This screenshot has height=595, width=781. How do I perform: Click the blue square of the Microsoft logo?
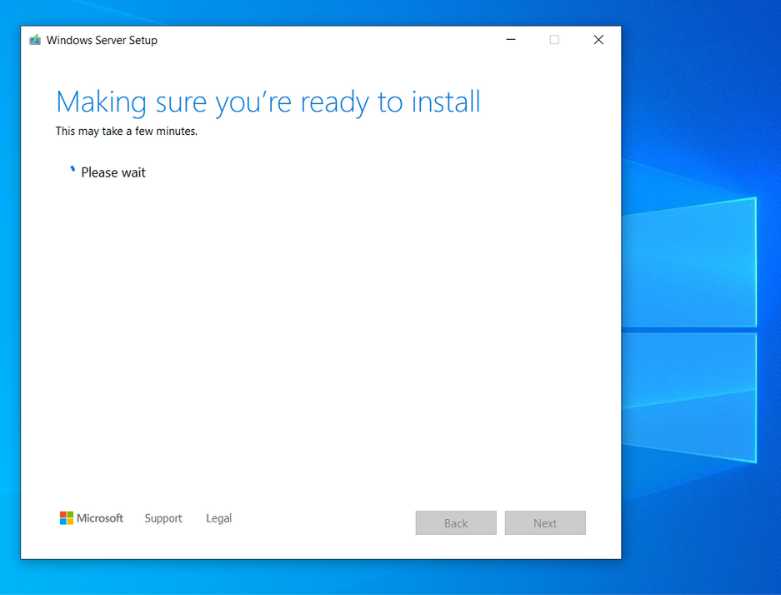pos(63,522)
